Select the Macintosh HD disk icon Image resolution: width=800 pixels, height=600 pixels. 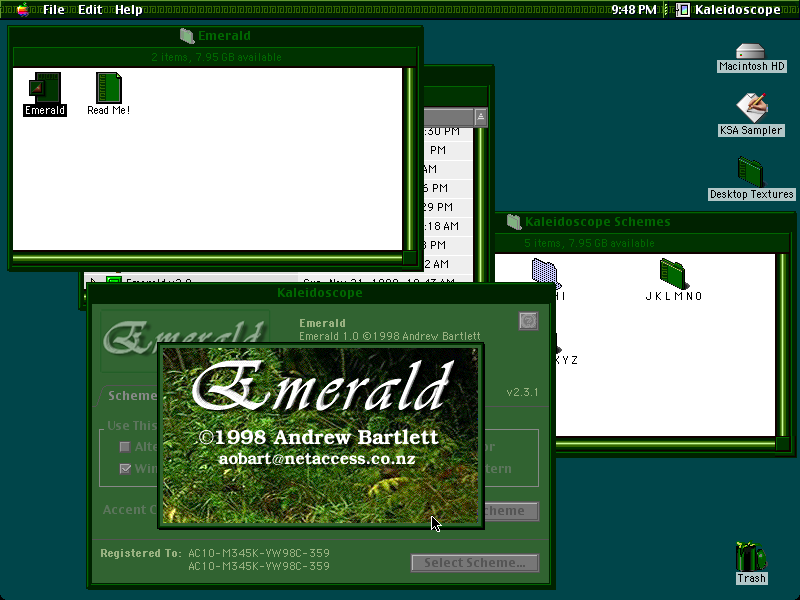click(751, 51)
